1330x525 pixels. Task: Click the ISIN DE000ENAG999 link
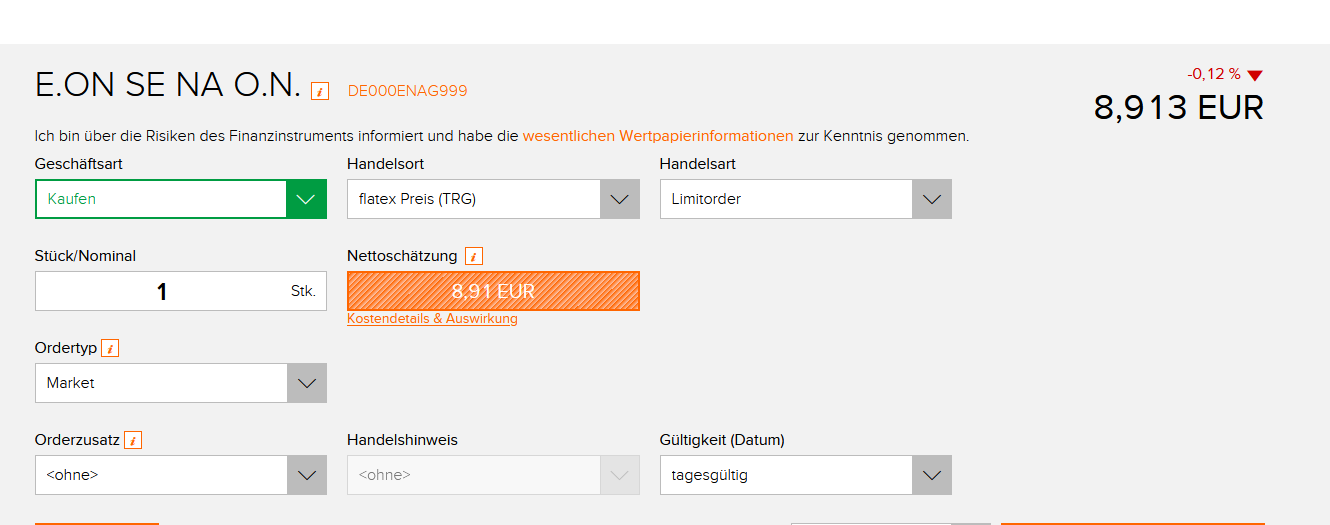click(x=407, y=91)
